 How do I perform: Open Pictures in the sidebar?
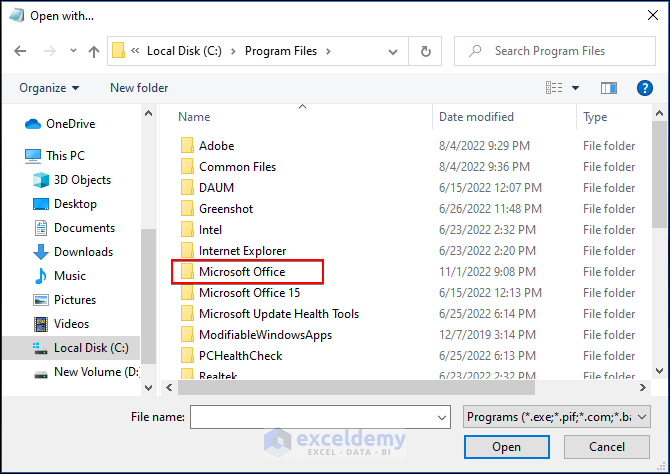point(65,300)
